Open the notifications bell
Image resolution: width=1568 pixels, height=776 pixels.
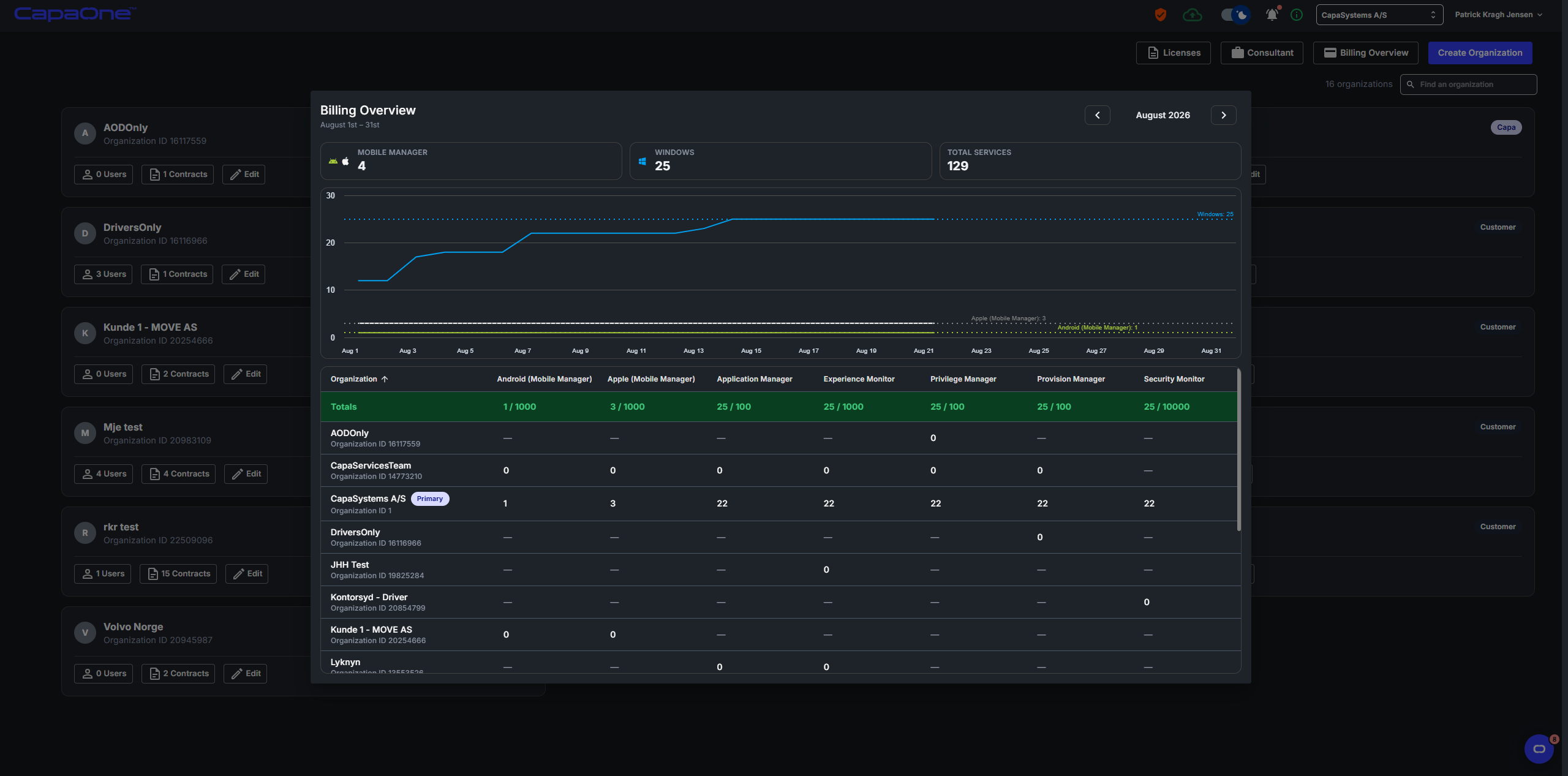click(x=1272, y=15)
